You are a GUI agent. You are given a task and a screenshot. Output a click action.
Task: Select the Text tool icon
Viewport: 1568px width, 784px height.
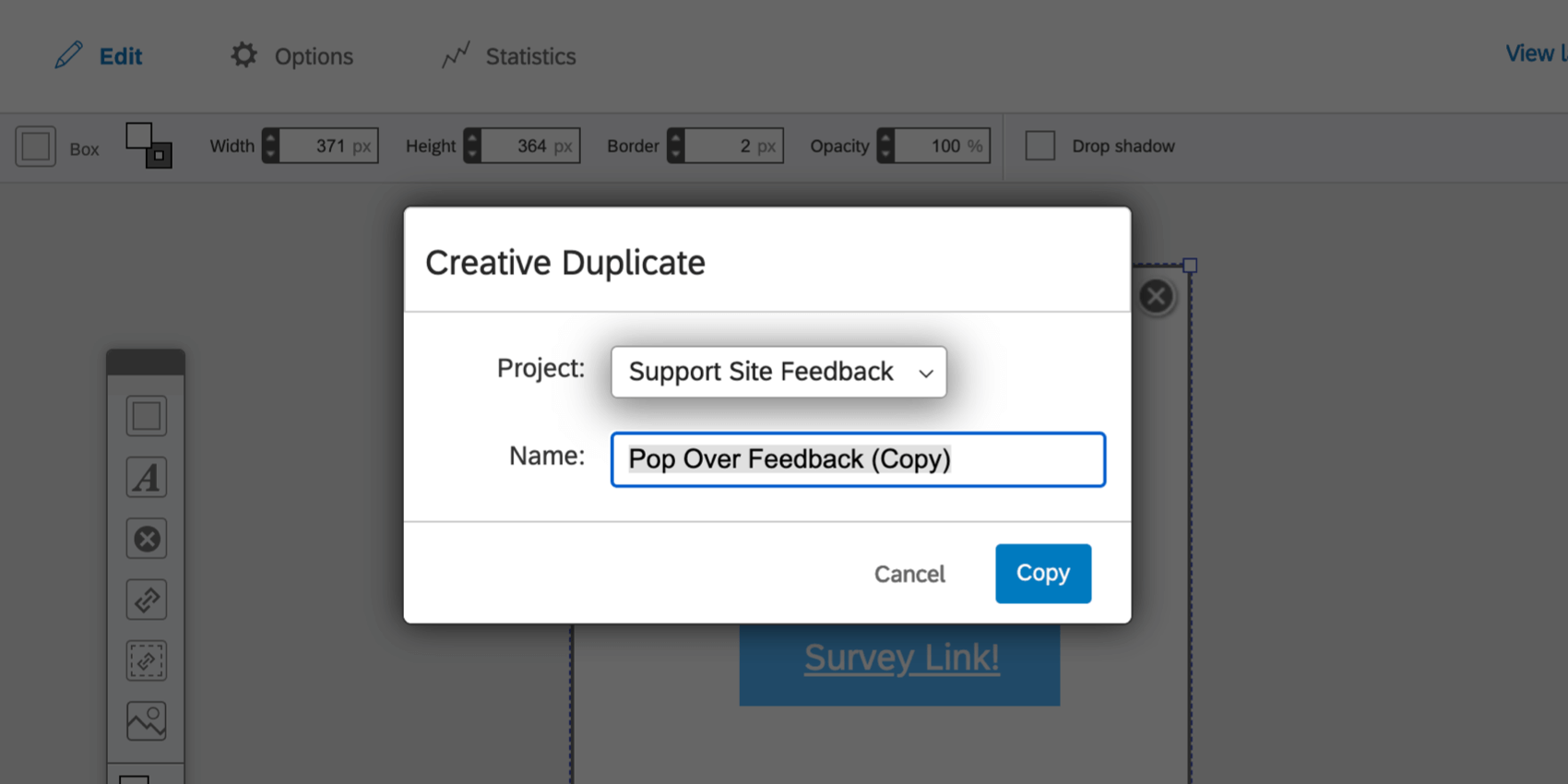pyautogui.click(x=146, y=478)
